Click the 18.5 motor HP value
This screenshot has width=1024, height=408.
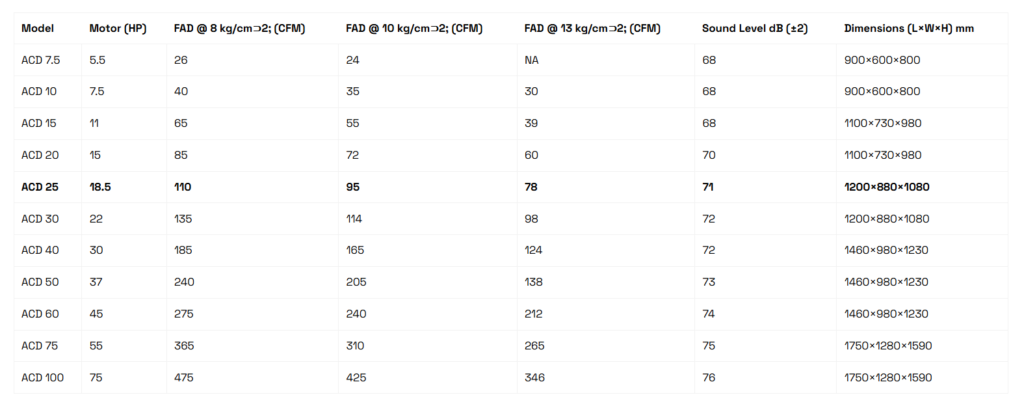click(101, 187)
